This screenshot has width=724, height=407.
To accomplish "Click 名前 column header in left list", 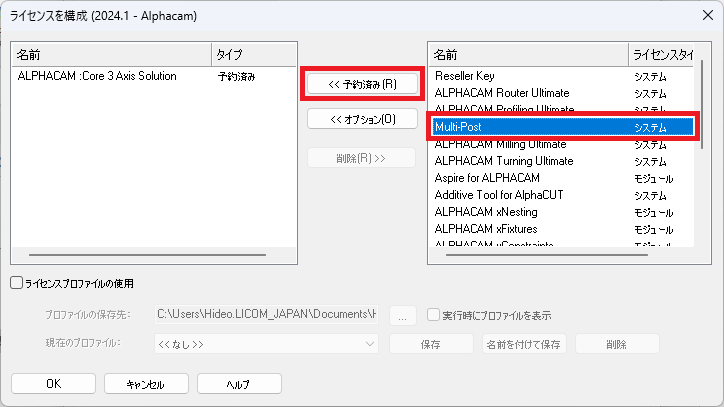I will tap(112, 55).
